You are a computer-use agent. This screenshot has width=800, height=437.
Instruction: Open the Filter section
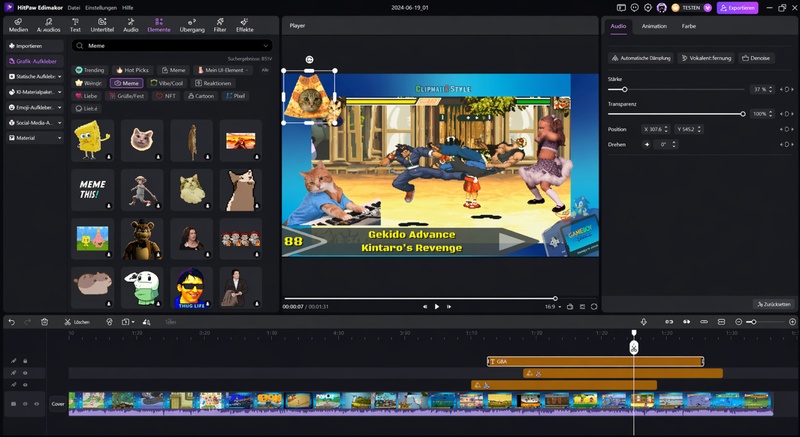220,25
